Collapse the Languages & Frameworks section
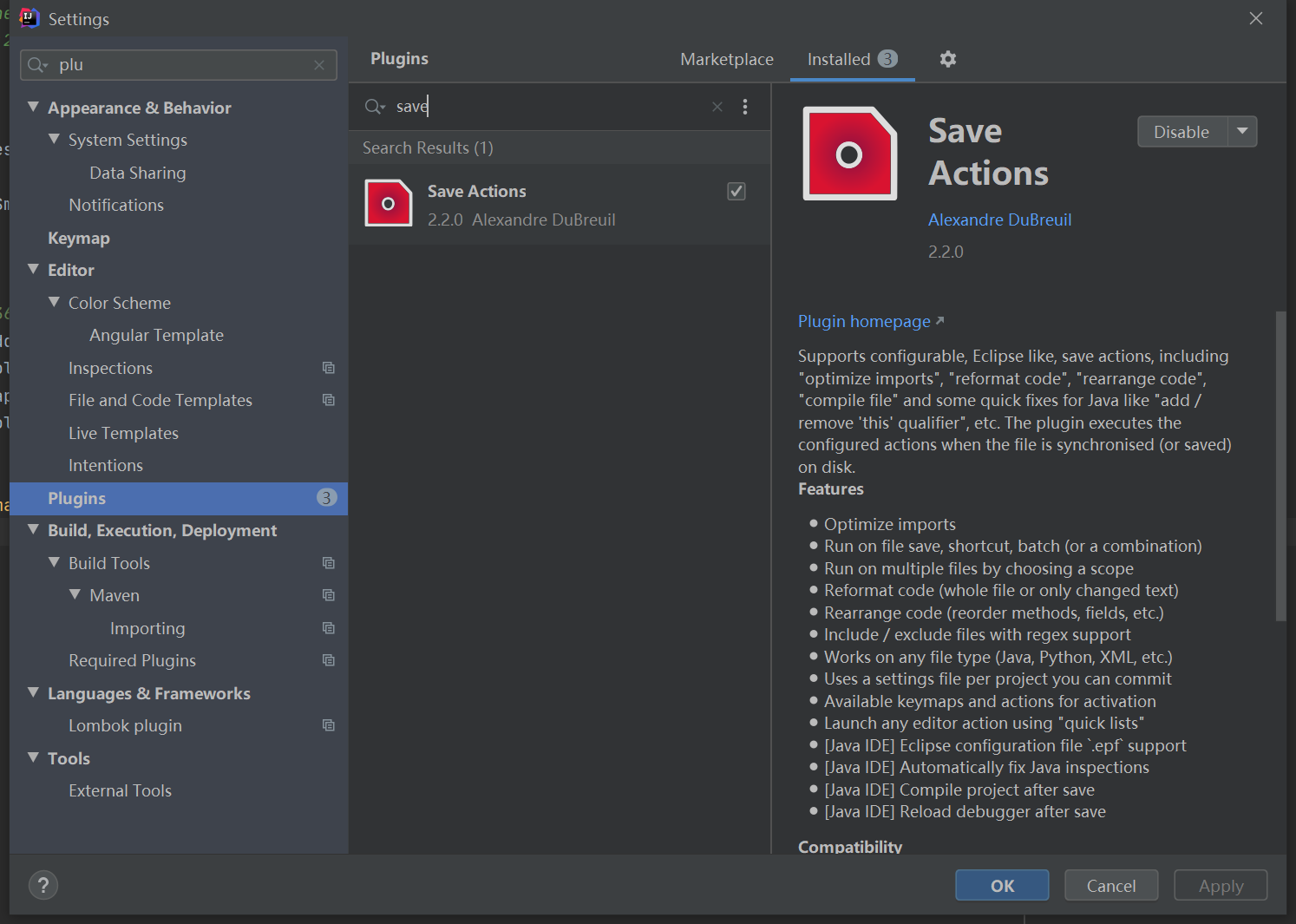 (34, 693)
